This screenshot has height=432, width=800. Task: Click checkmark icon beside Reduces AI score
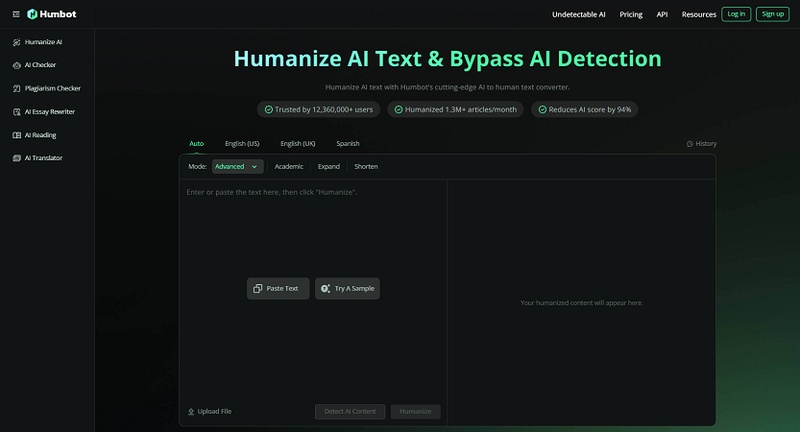pyautogui.click(x=542, y=110)
